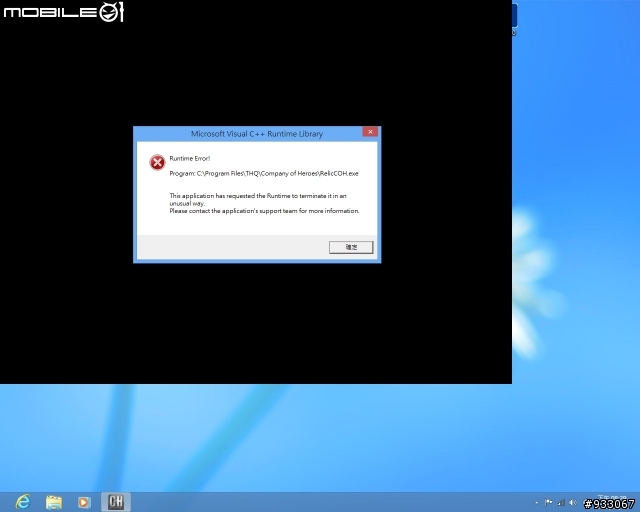Select the Company of Heroes taskbar button
The width and height of the screenshot is (640, 512).
coord(116,501)
